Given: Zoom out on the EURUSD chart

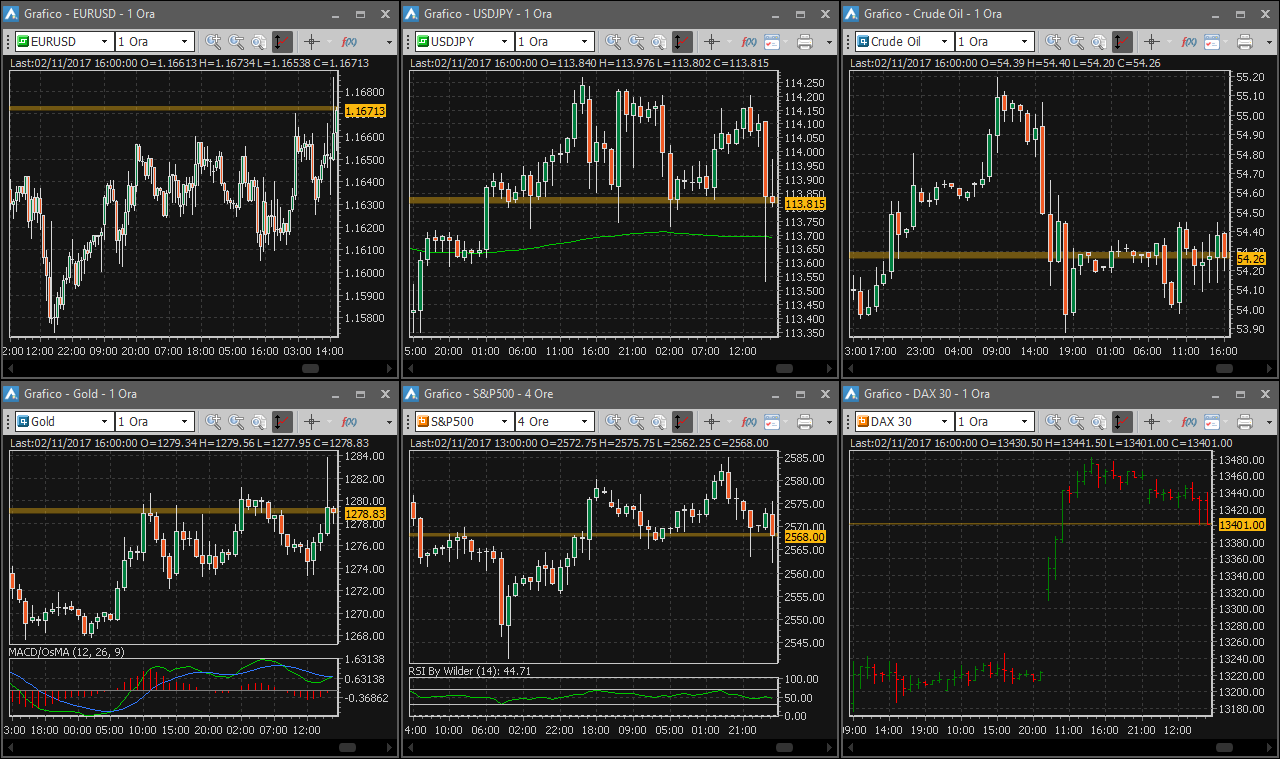Looking at the screenshot, I should 236,42.
